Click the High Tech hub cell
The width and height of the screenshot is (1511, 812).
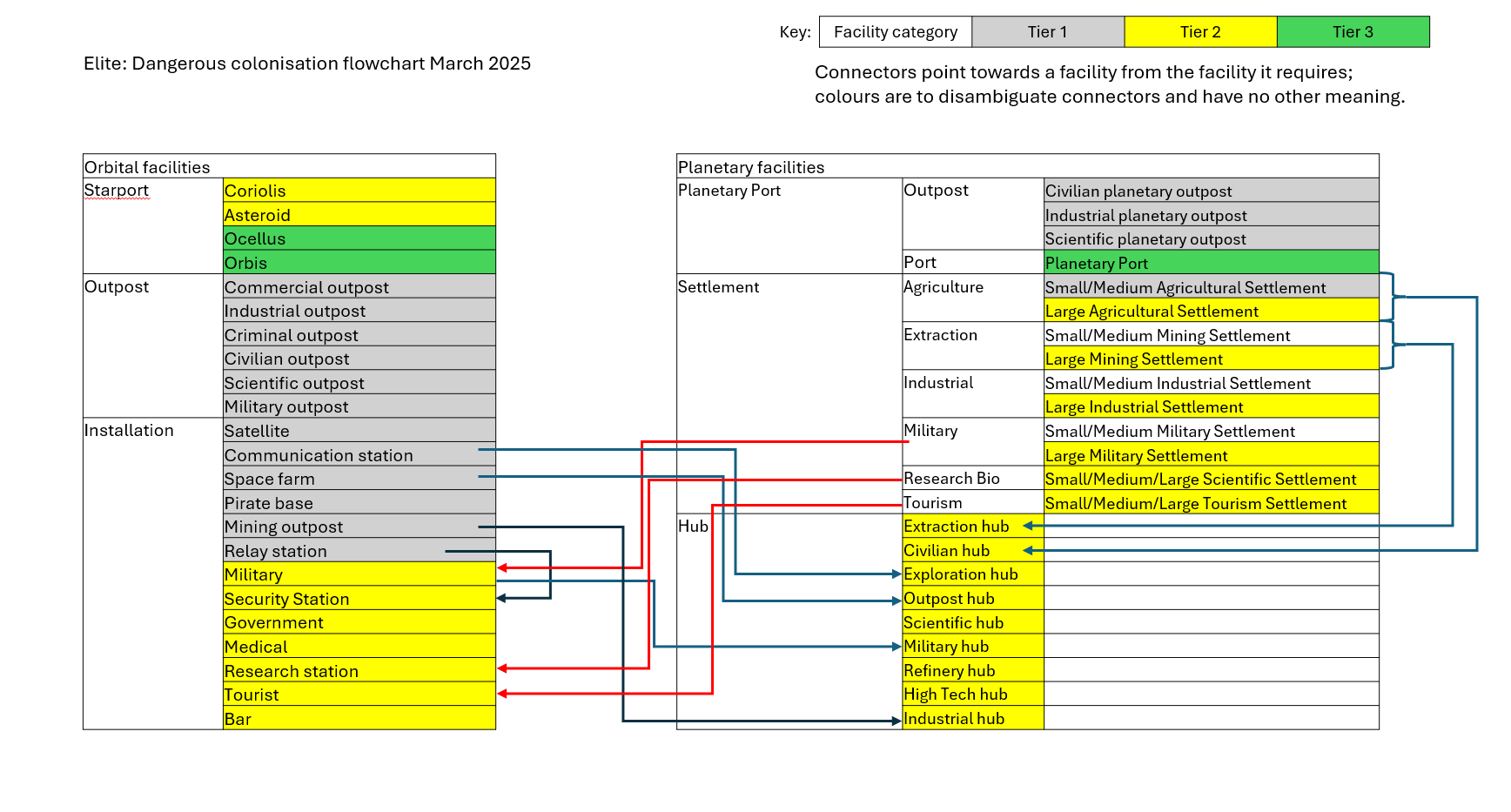tap(973, 694)
